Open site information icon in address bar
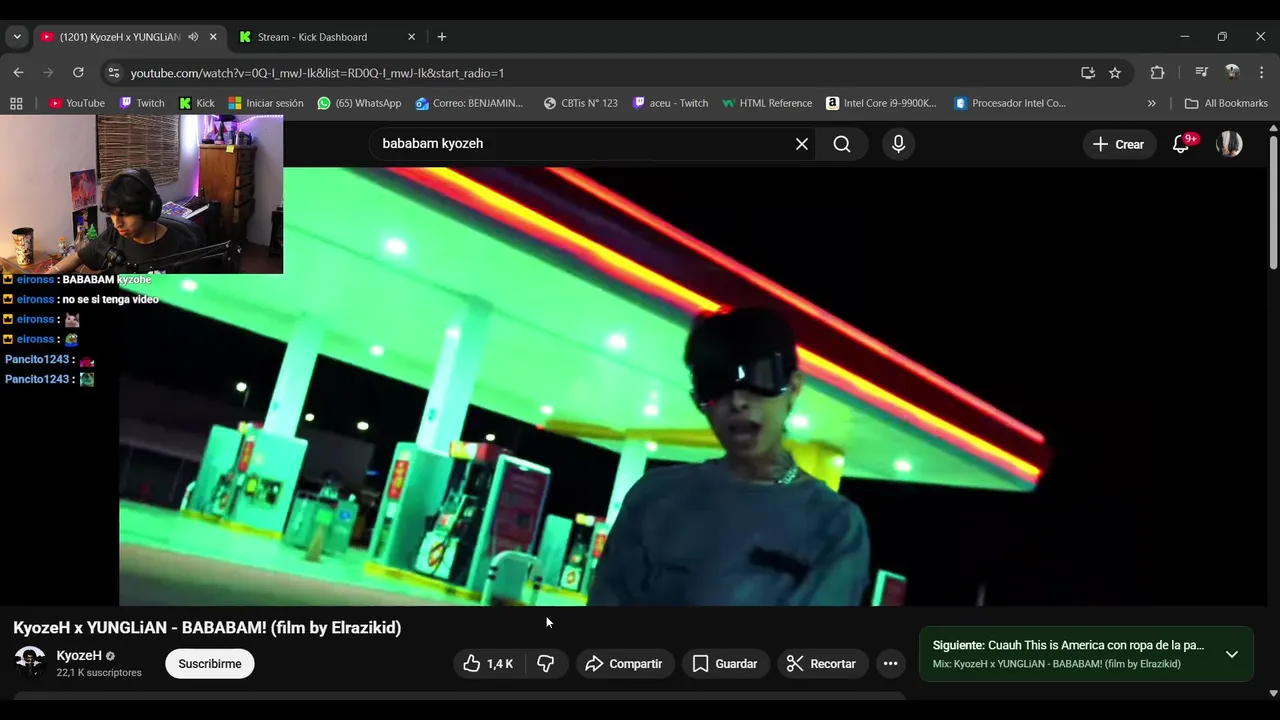1280x720 pixels. point(114,72)
